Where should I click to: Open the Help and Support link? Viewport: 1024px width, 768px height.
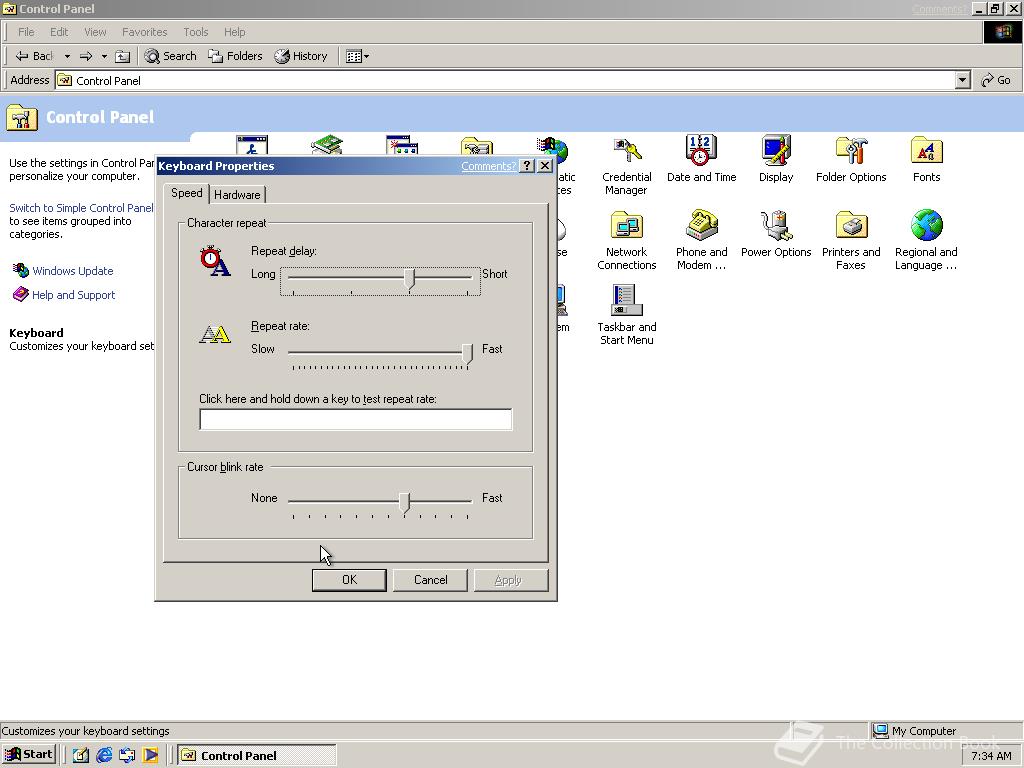(73, 295)
